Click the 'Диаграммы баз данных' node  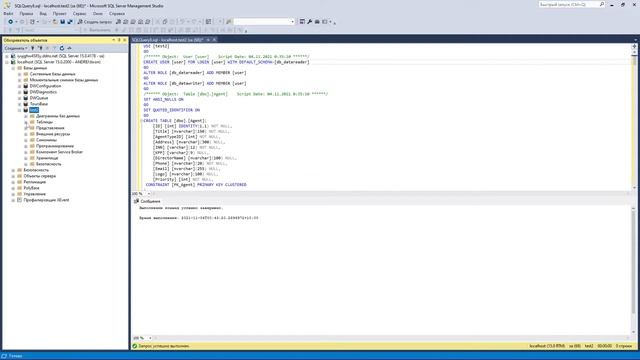point(58,116)
